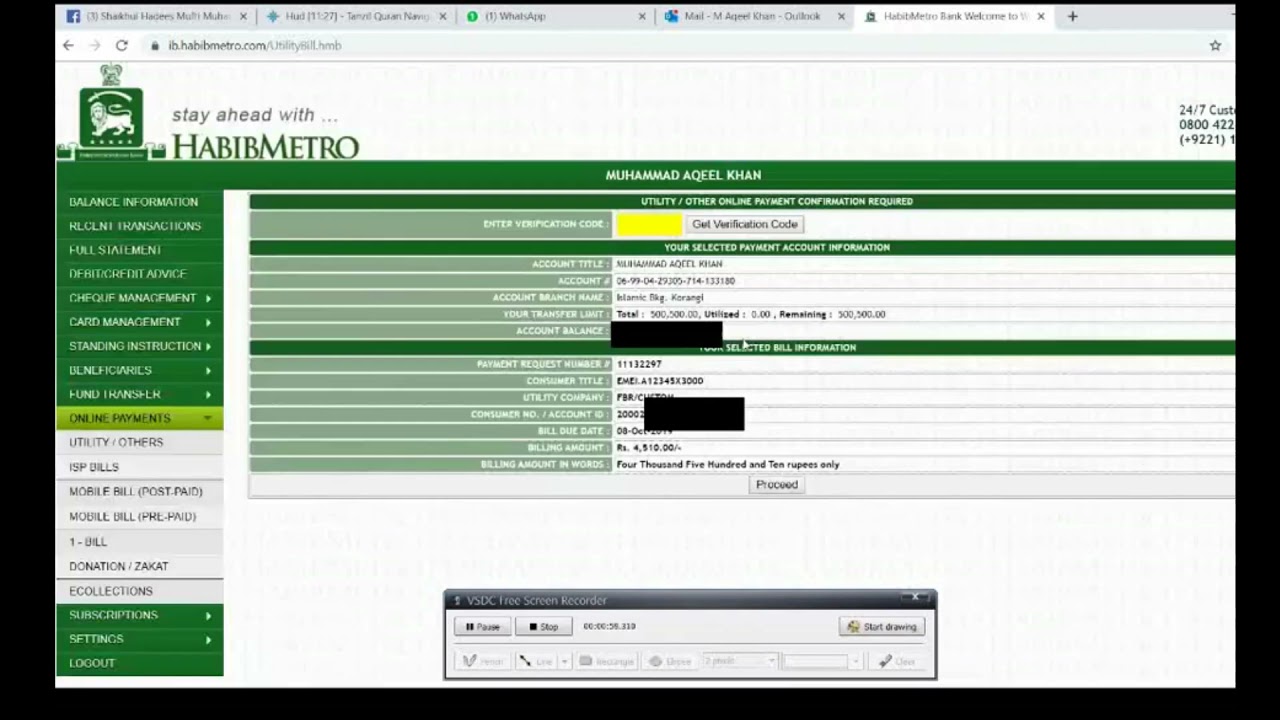1280x720 pixels.
Task: Close the Tanzil Quran Navigator tab
Action: point(443,16)
